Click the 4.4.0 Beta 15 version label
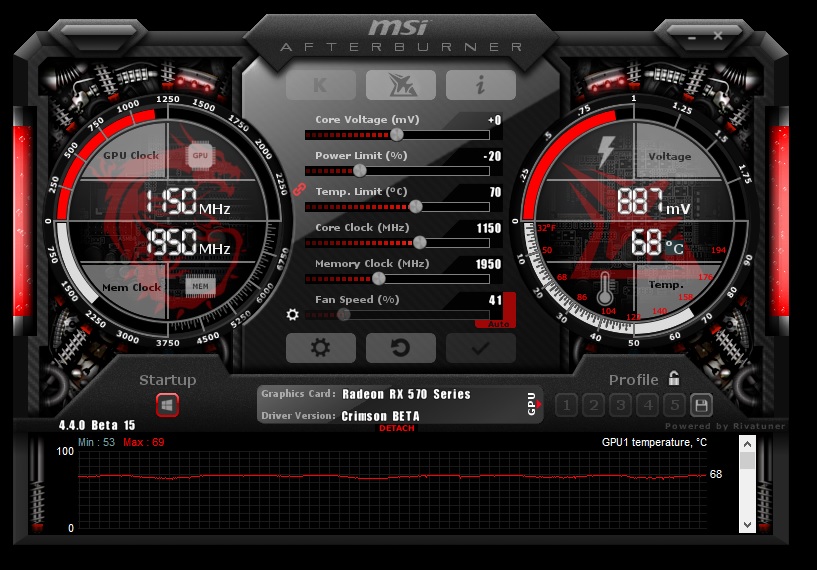 point(97,425)
